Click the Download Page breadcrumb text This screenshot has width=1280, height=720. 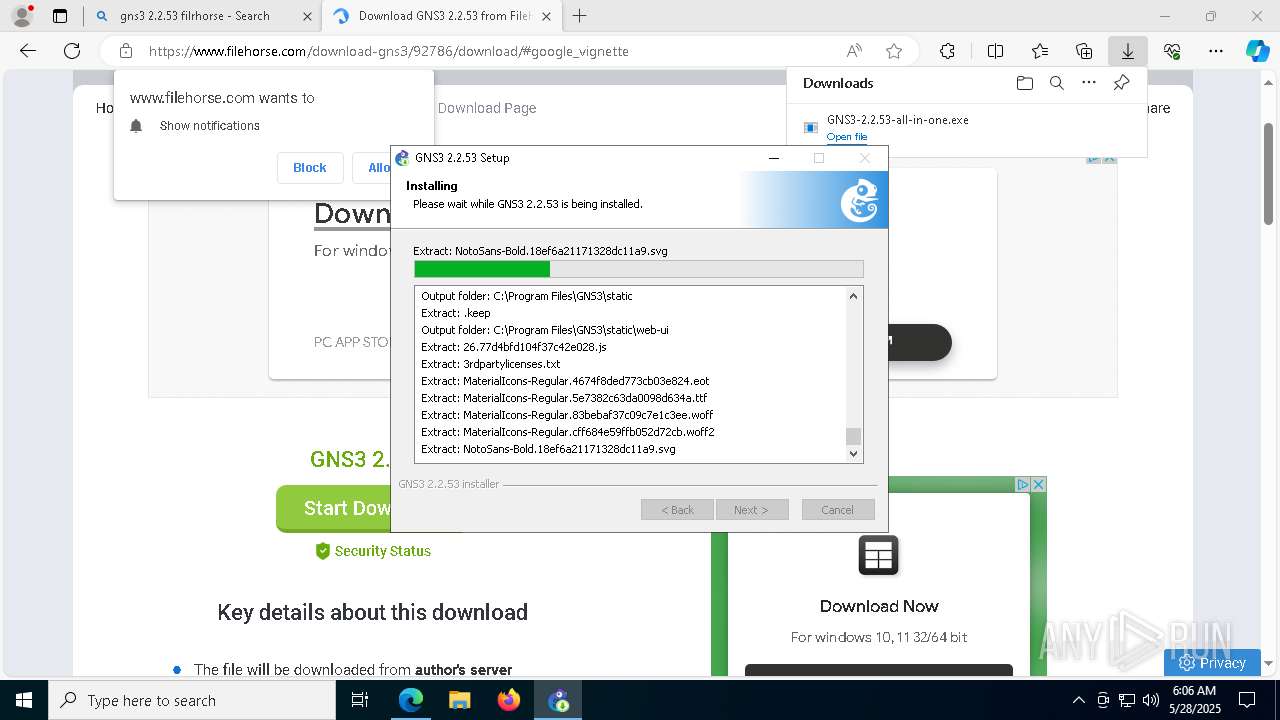tap(487, 108)
